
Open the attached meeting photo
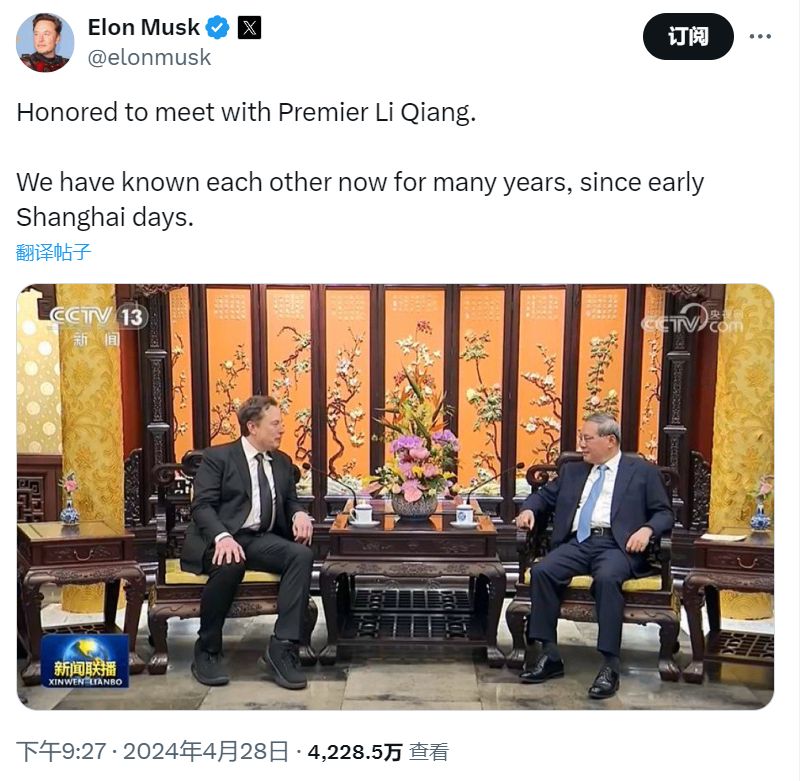point(395,496)
